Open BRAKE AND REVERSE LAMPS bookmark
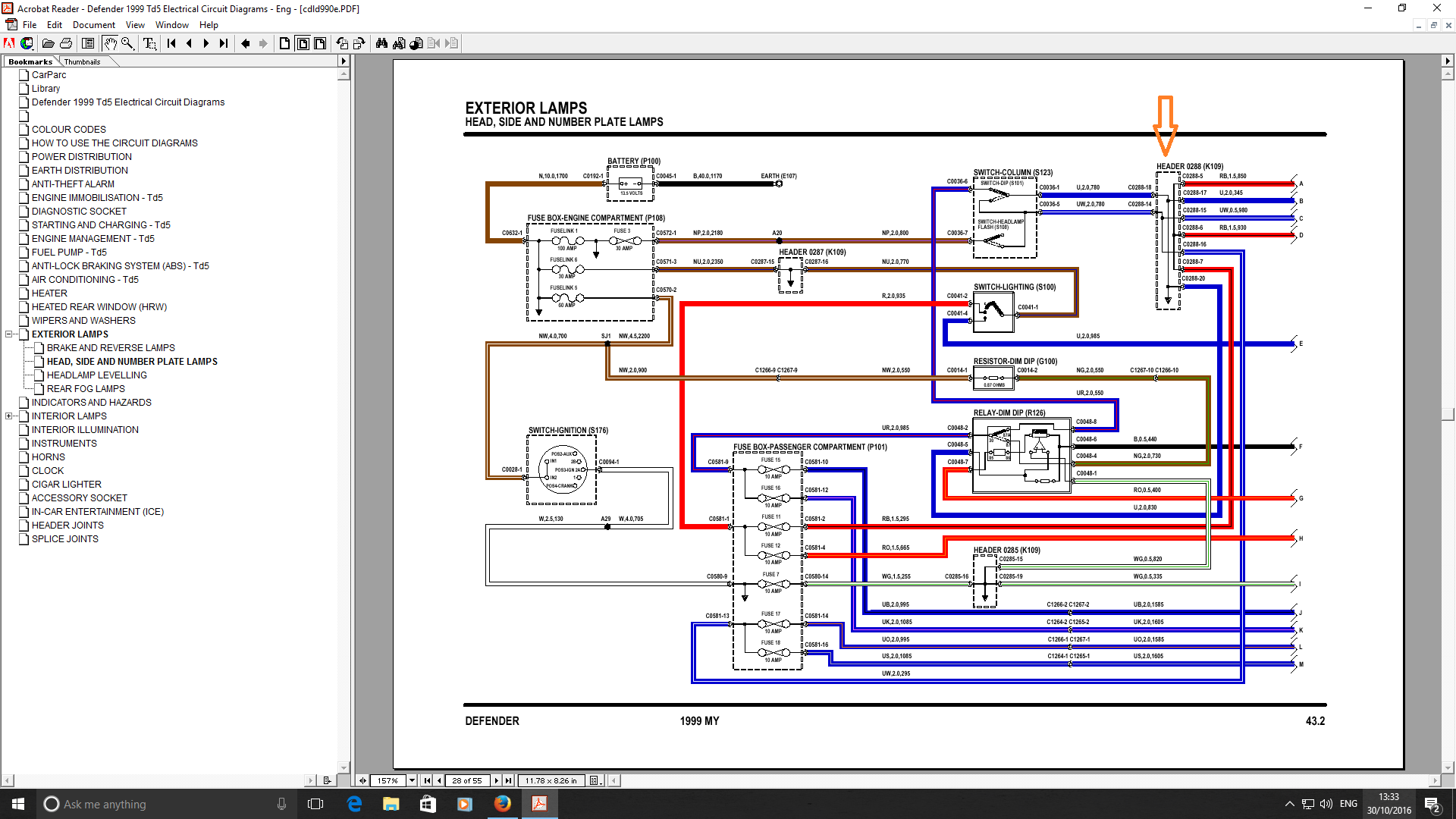The image size is (1456, 819). [x=111, y=348]
